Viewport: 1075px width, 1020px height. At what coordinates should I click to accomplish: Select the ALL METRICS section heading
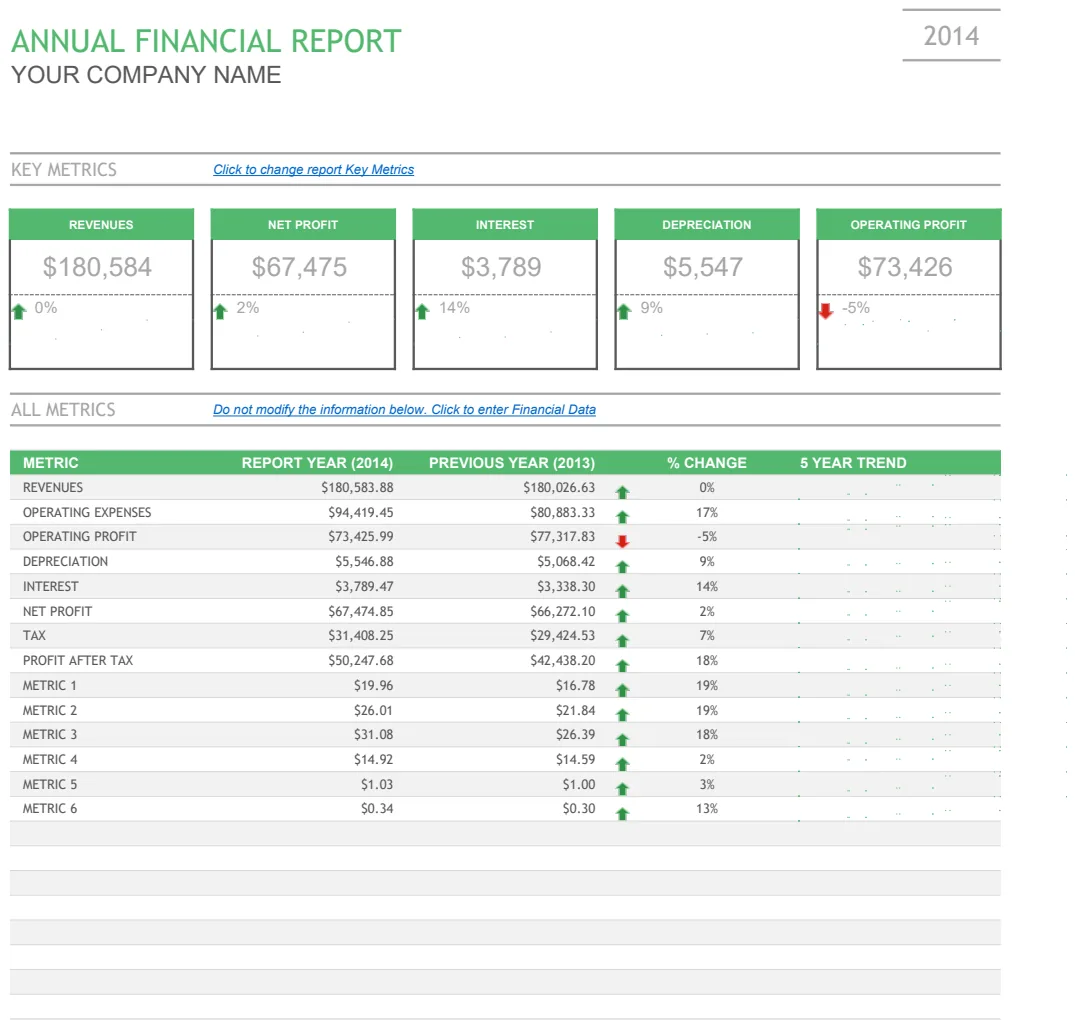tap(63, 409)
